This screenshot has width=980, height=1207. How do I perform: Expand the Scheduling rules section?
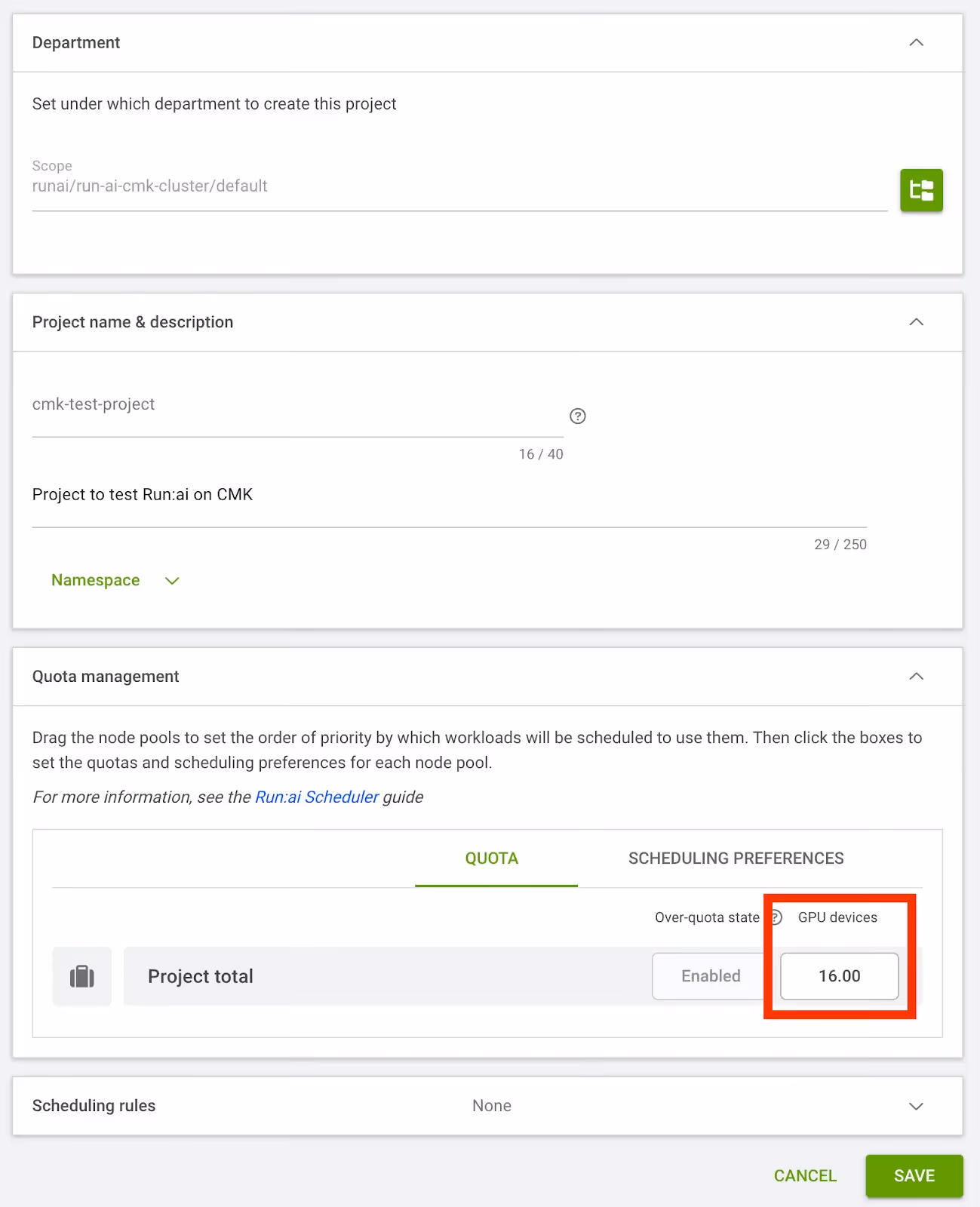tap(917, 1106)
